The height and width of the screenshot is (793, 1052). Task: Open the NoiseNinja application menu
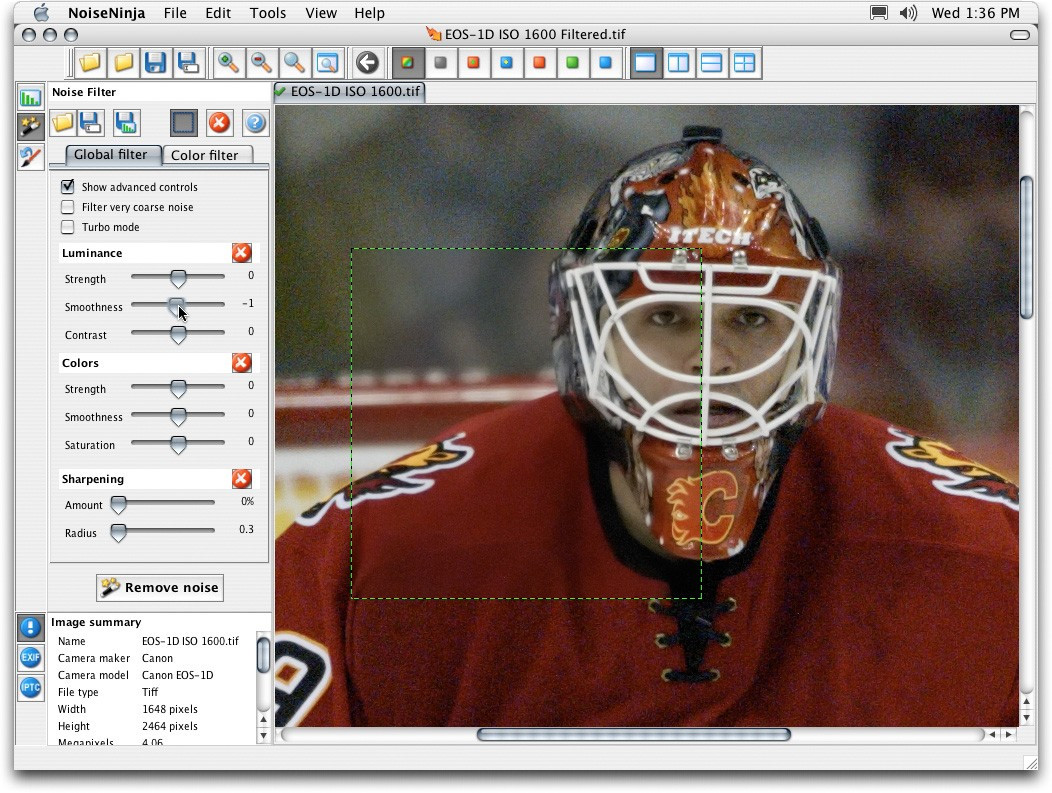[107, 13]
